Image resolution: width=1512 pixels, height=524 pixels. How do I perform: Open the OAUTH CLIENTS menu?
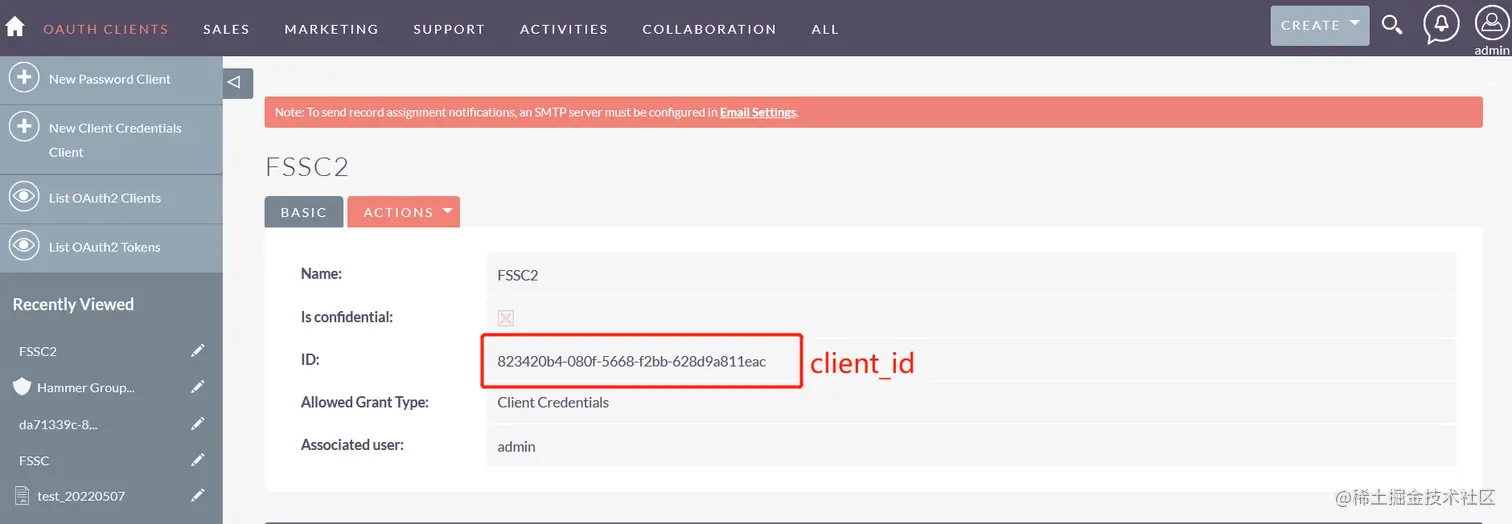tap(105, 29)
